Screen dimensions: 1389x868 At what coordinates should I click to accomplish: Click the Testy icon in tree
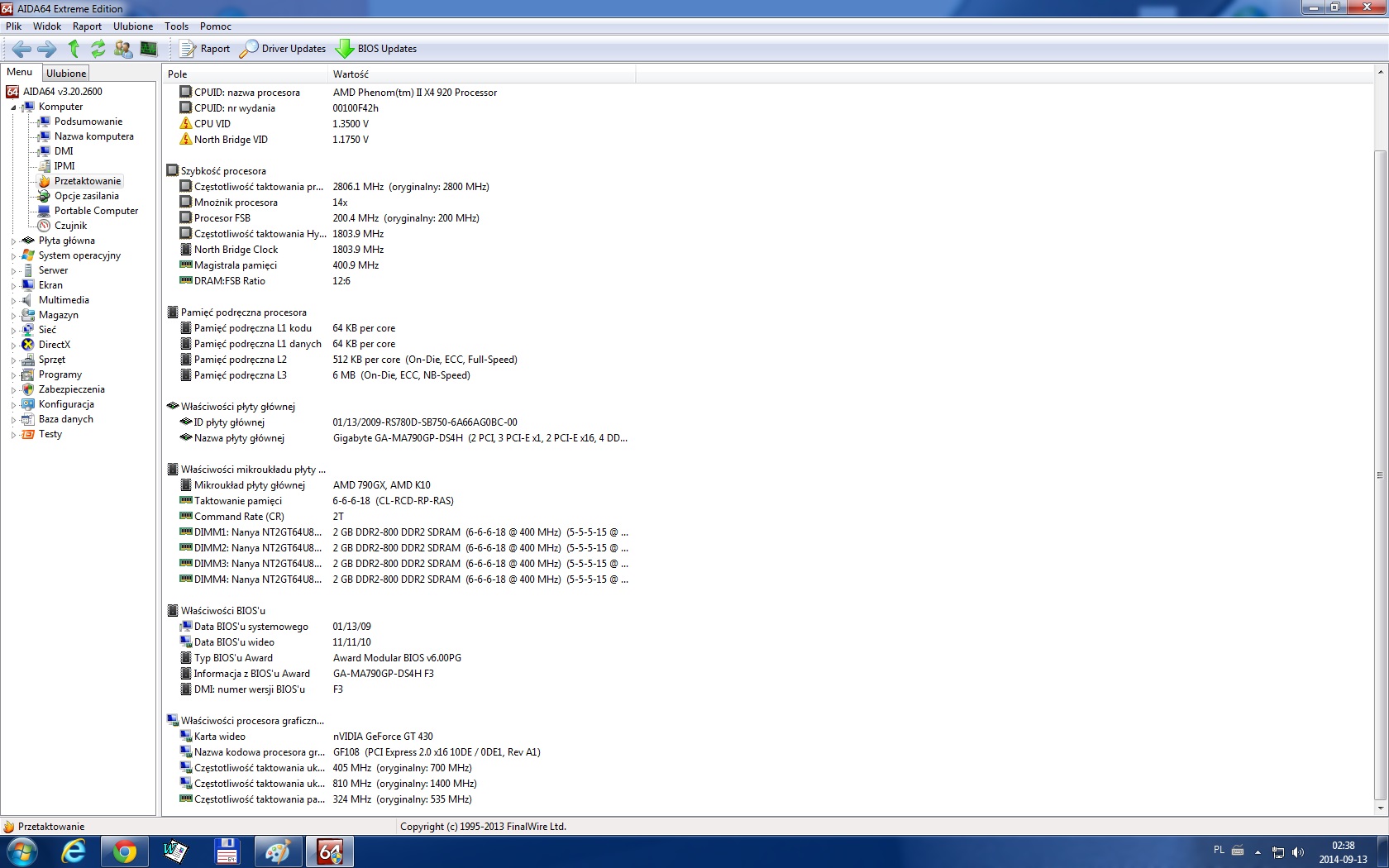(28, 434)
